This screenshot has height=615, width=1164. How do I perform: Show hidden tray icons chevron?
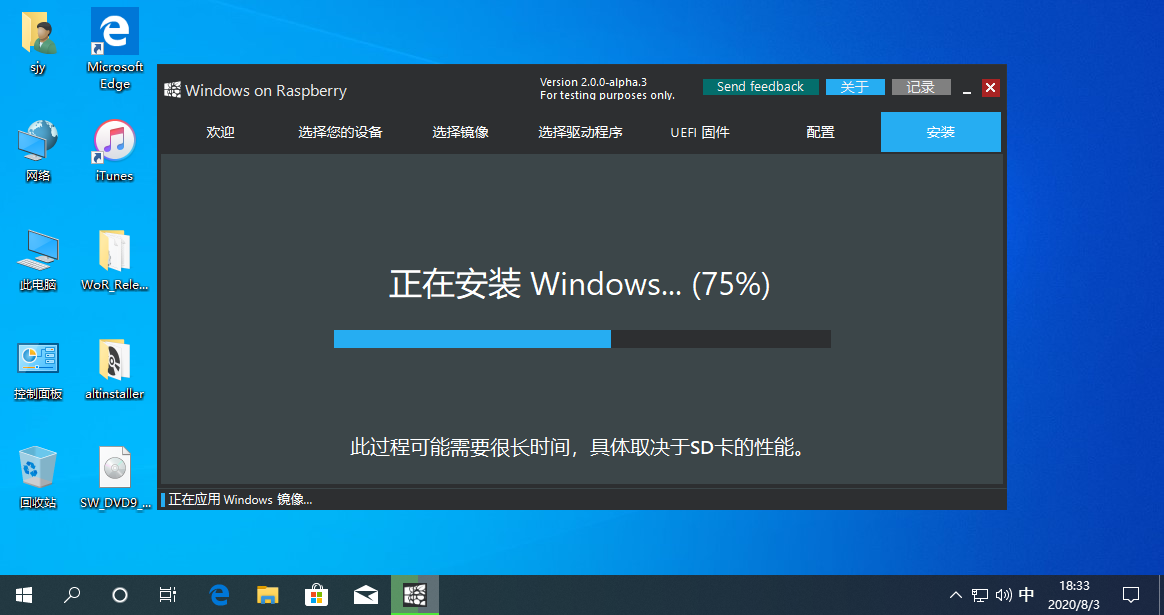[956, 595]
